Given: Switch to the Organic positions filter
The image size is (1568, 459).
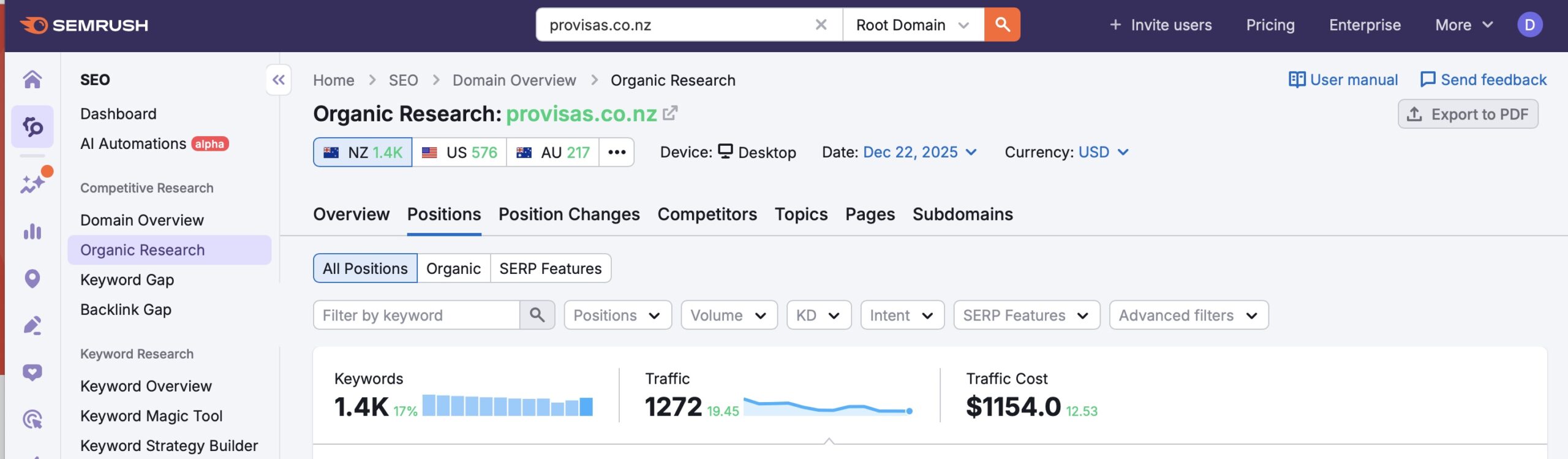Looking at the screenshot, I should click(x=453, y=268).
